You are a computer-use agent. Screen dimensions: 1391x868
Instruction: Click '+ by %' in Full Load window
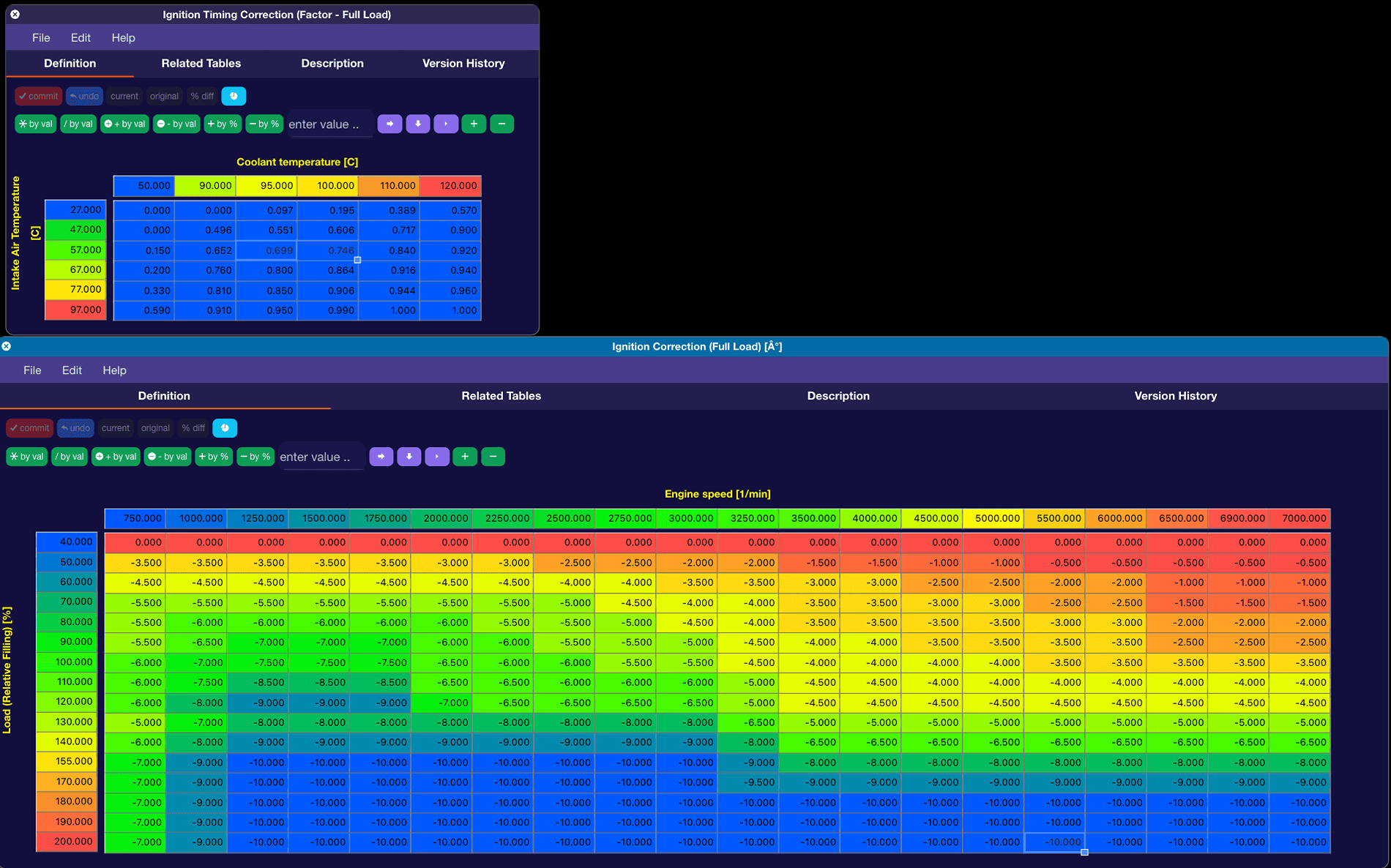coord(214,457)
